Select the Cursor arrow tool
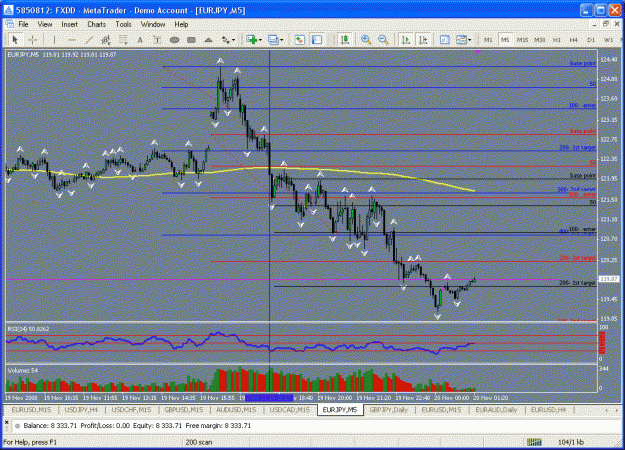This screenshot has height=450, width=625. (15, 39)
